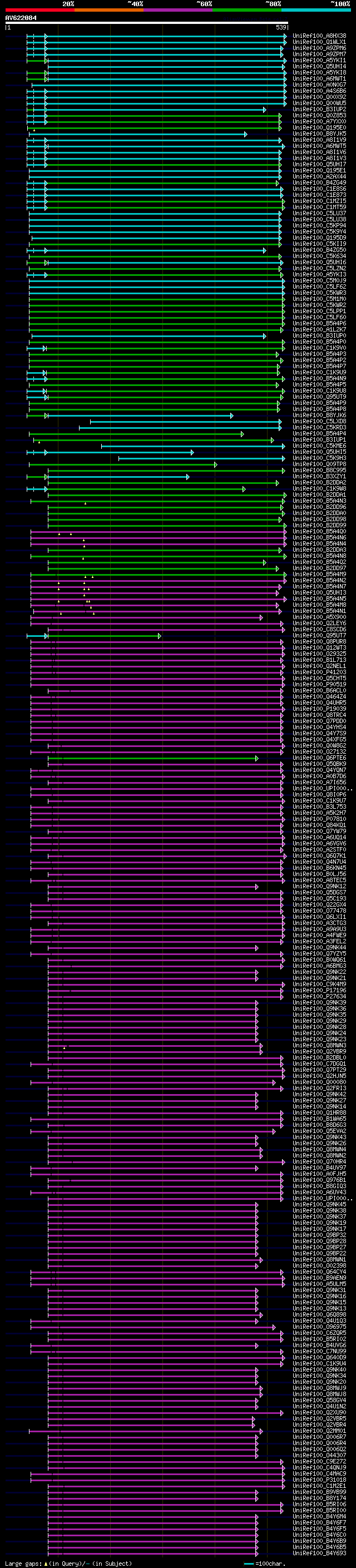Viewport: 356px width, 1568px height.
Task: Select hit label UniRef100_Q95UT9
Action: pyautogui.click(x=319, y=397)
